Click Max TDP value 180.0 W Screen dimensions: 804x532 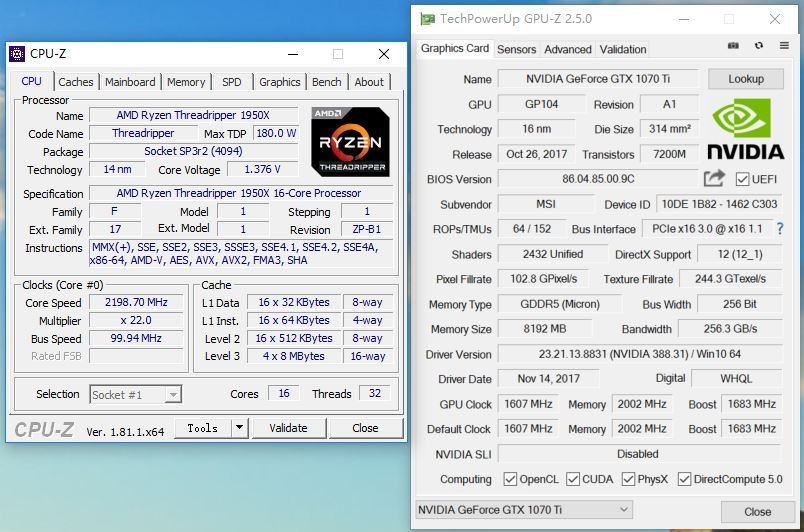click(276, 133)
